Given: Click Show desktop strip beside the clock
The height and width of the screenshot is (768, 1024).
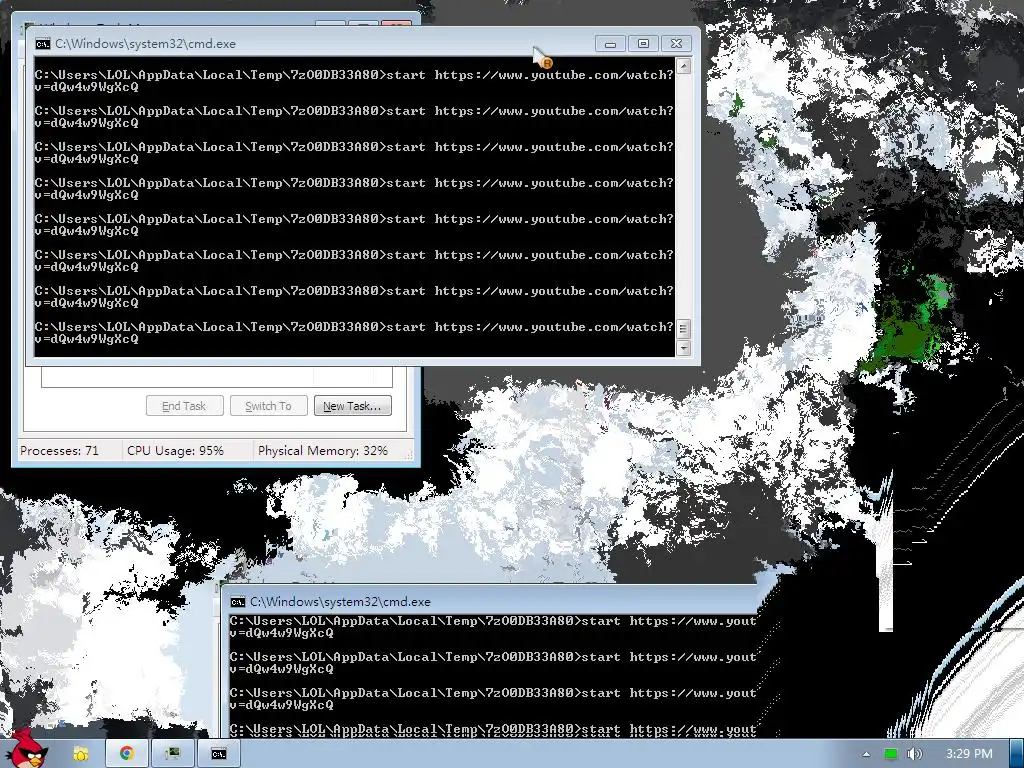Looking at the screenshot, I should coord(1016,754).
